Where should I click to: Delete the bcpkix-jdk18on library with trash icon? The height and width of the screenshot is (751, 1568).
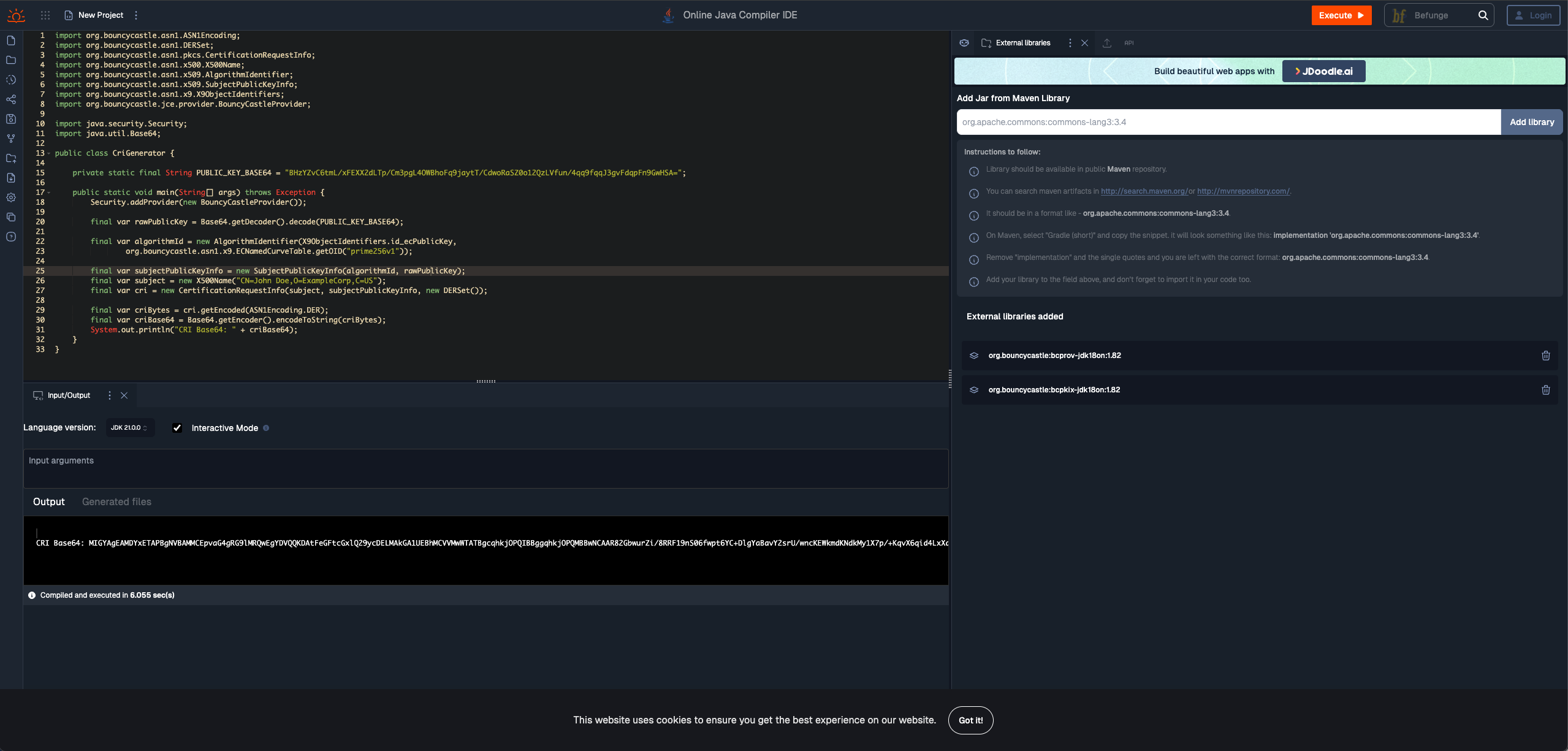[1545, 390]
